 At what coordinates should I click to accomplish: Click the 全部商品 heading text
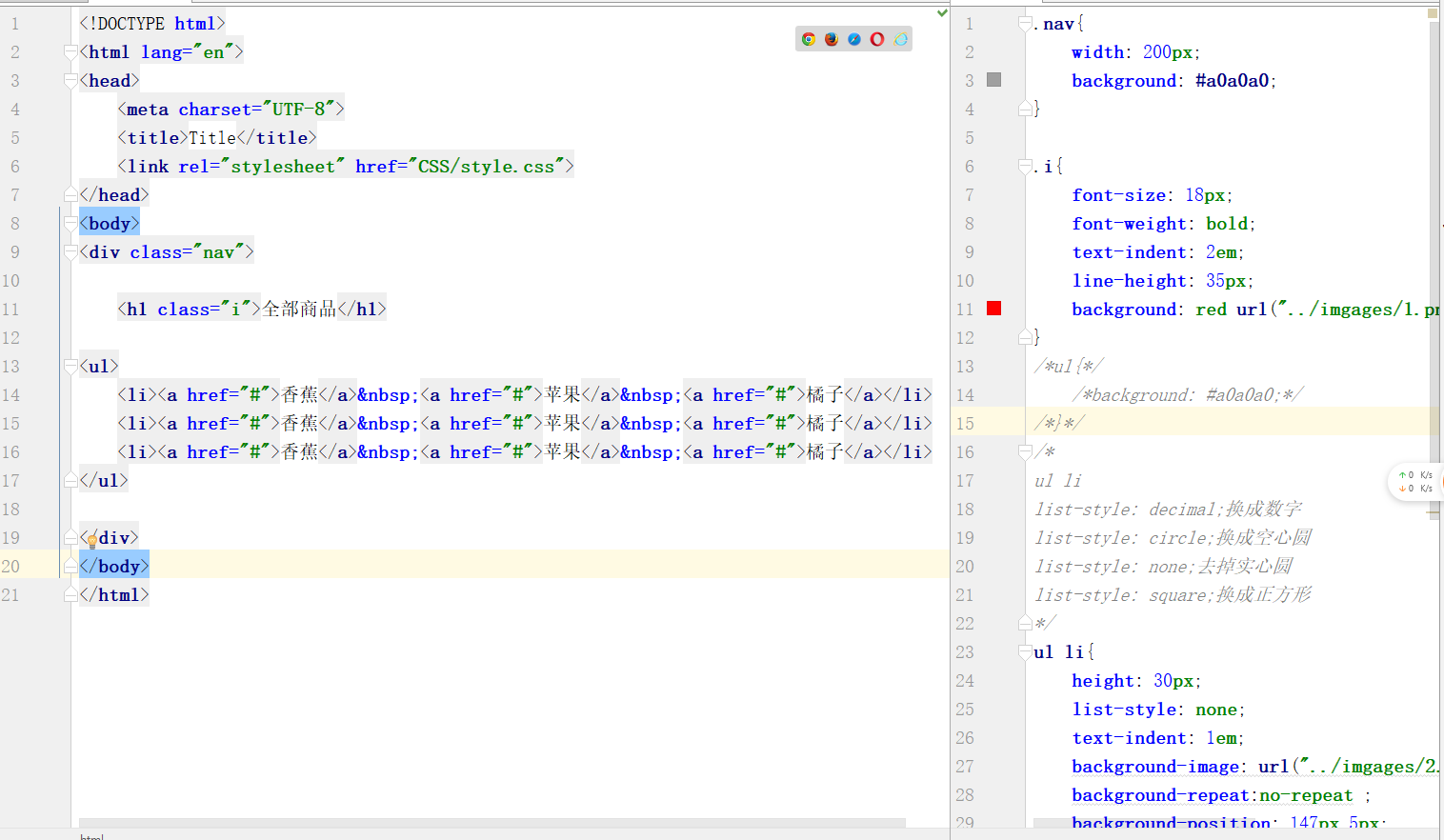click(x=299, y=309)
